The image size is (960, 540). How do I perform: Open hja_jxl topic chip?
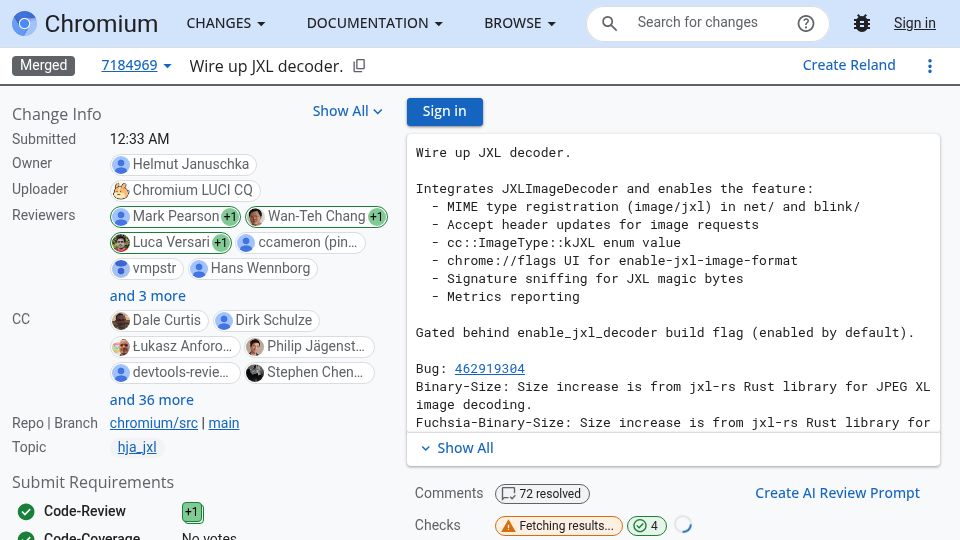click(137, 448)
